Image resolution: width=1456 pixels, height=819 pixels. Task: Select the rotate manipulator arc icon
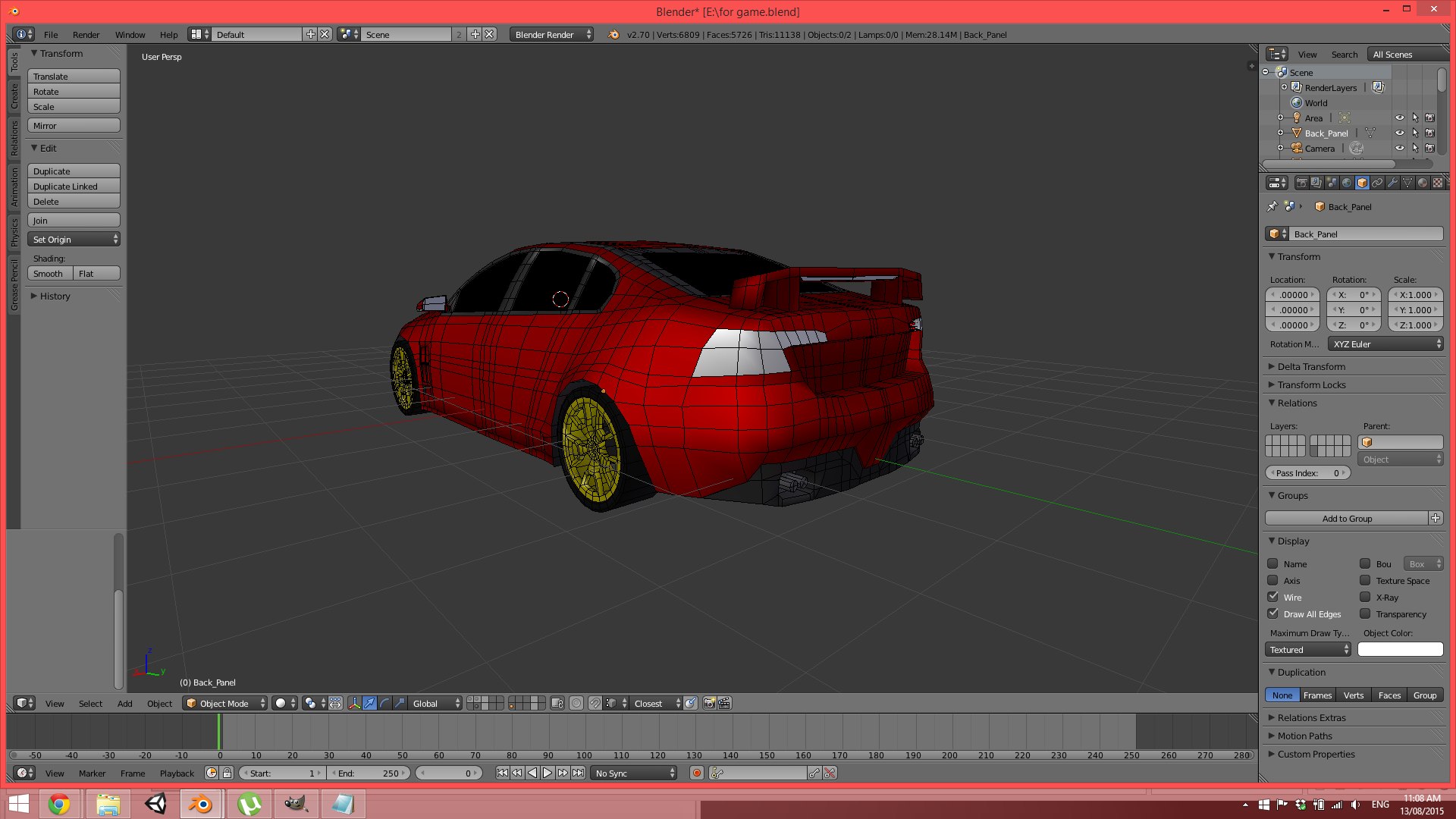(x=384, y=704)
